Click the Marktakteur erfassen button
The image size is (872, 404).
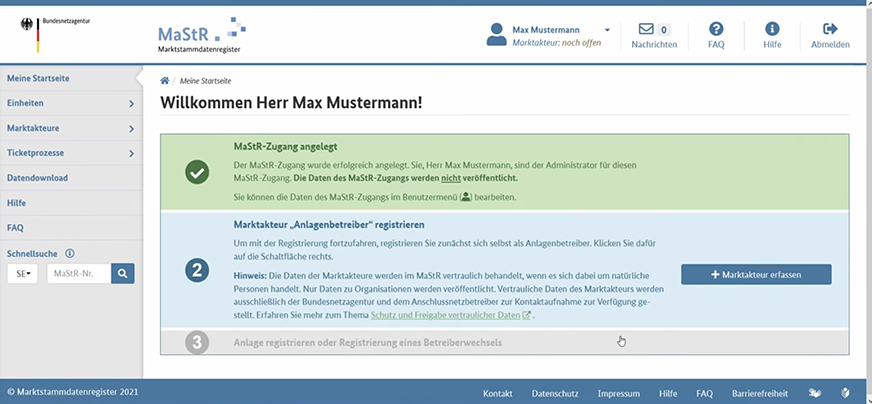tap(756, 274)
